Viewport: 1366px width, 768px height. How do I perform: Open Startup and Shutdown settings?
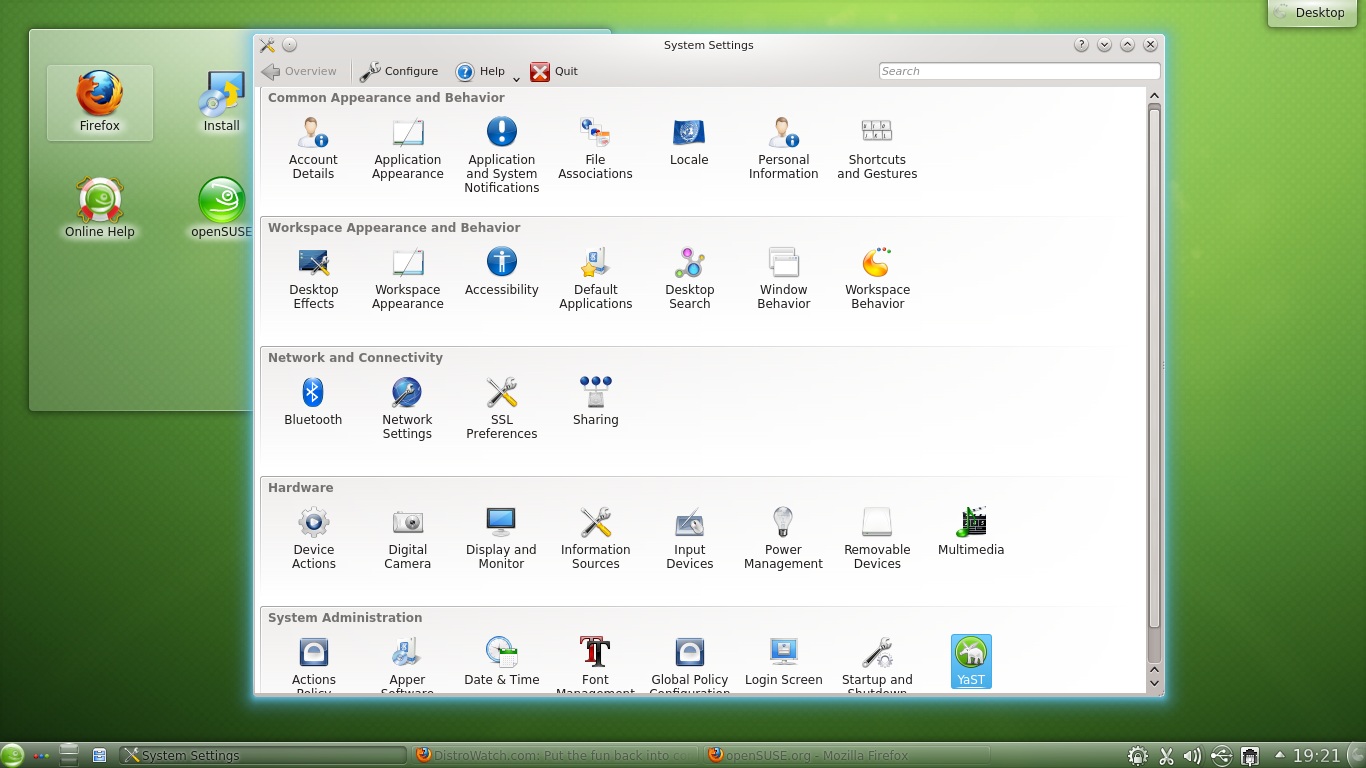(877, 663)
